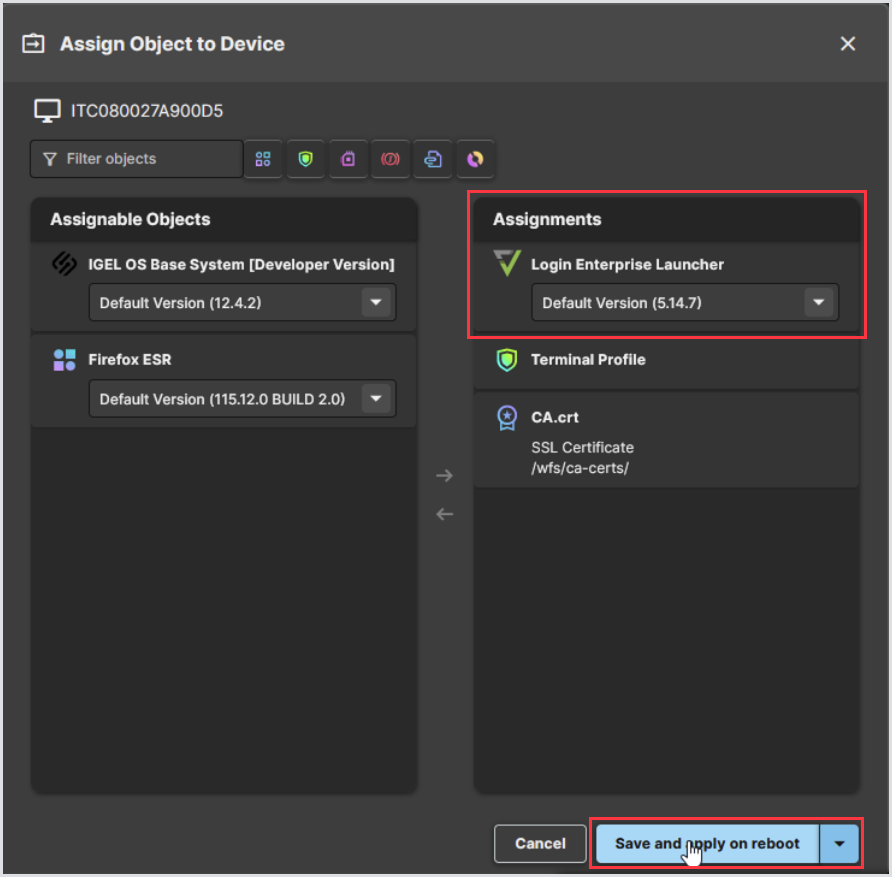Click the Login Enterprise Launcher checkmark icon
This screenshot has height=877, width=892.
(x=508, y=265)
